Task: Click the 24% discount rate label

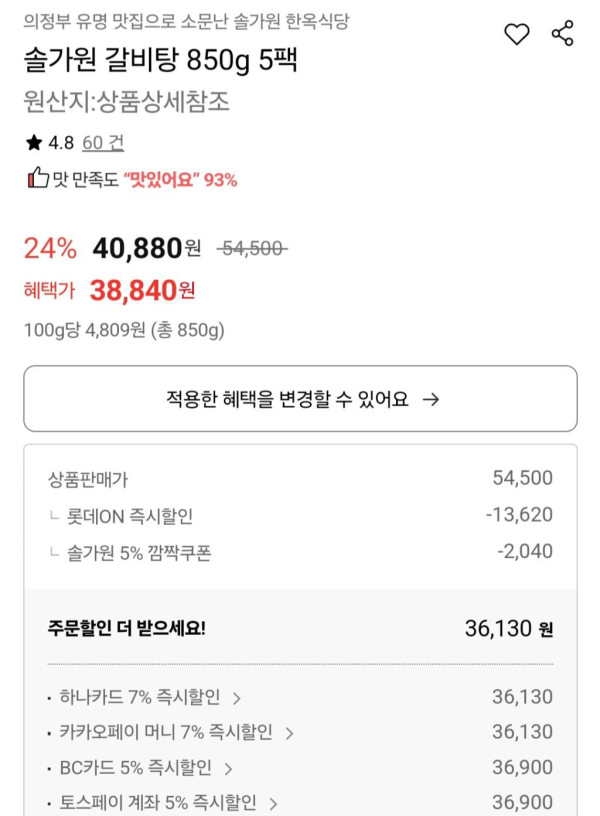Action: [50, 248]
